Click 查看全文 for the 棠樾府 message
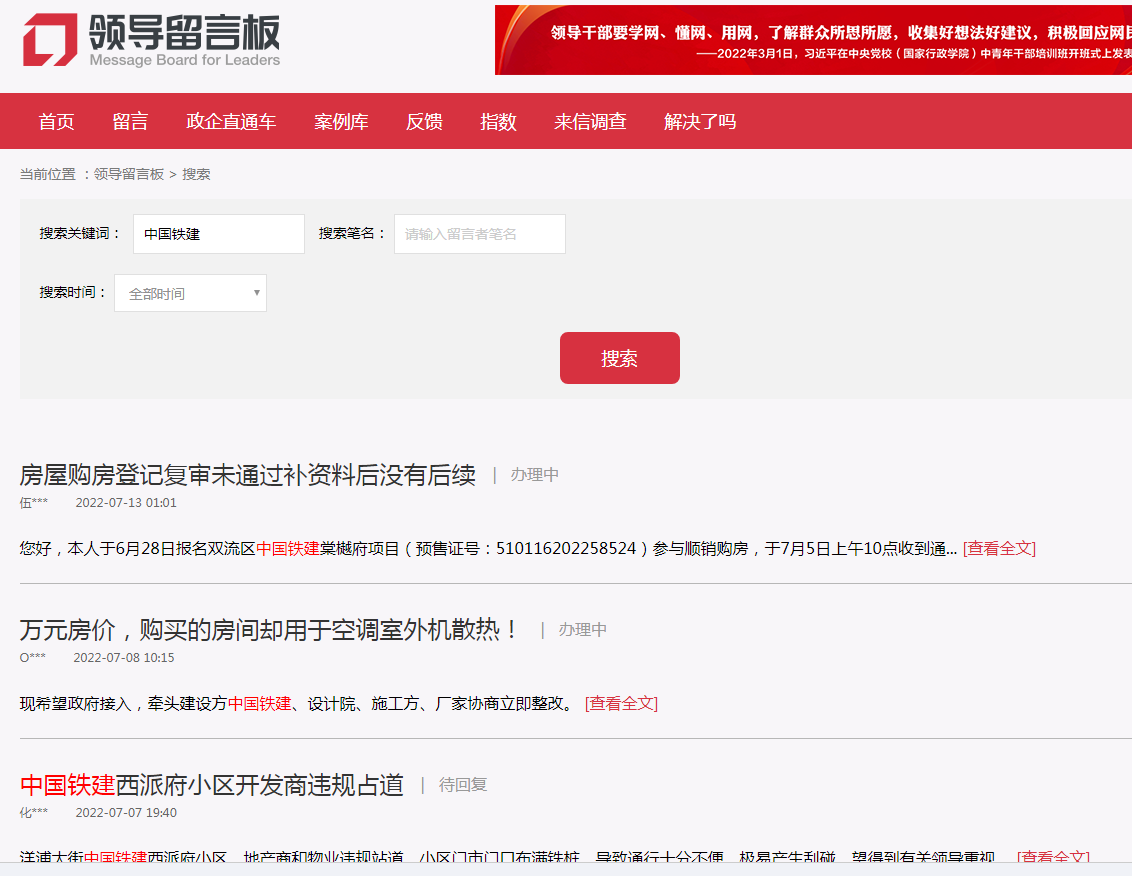The height and width of the screenshot is (876, 1132). 999,549
